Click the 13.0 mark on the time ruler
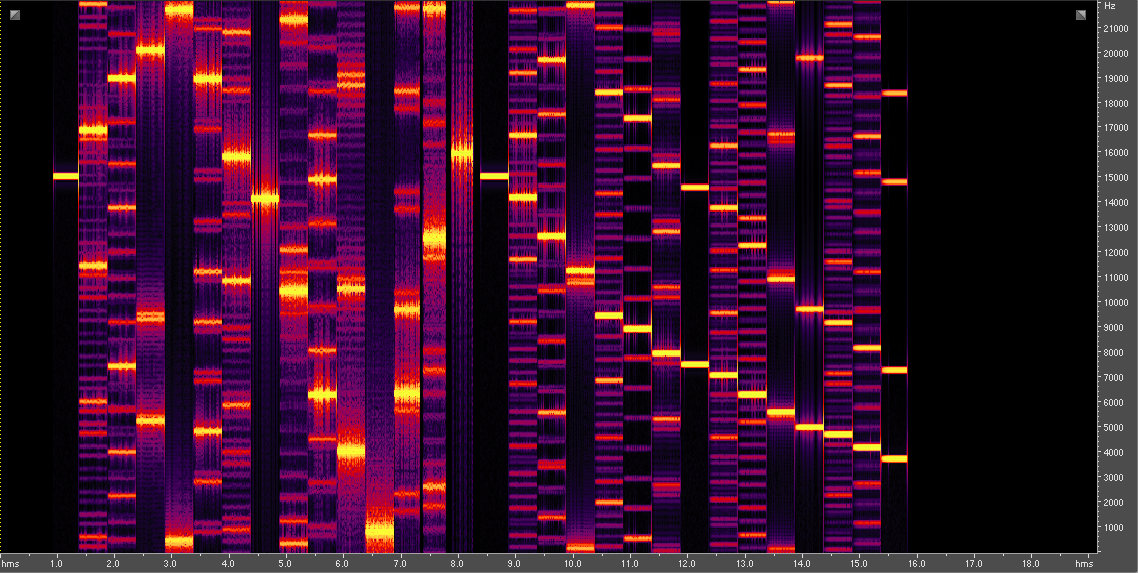The height and width of the screenshot is (573, 1138). point(744,563)
